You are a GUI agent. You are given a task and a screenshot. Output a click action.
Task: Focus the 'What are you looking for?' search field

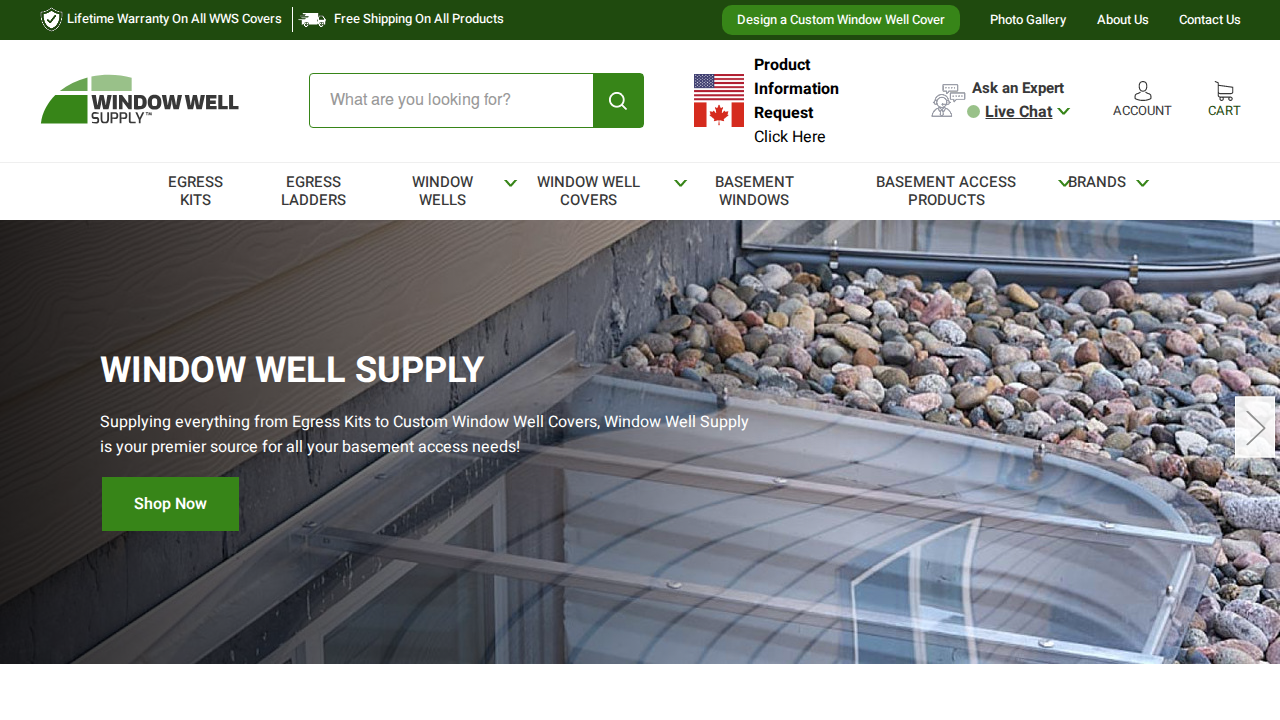[451, 100]
